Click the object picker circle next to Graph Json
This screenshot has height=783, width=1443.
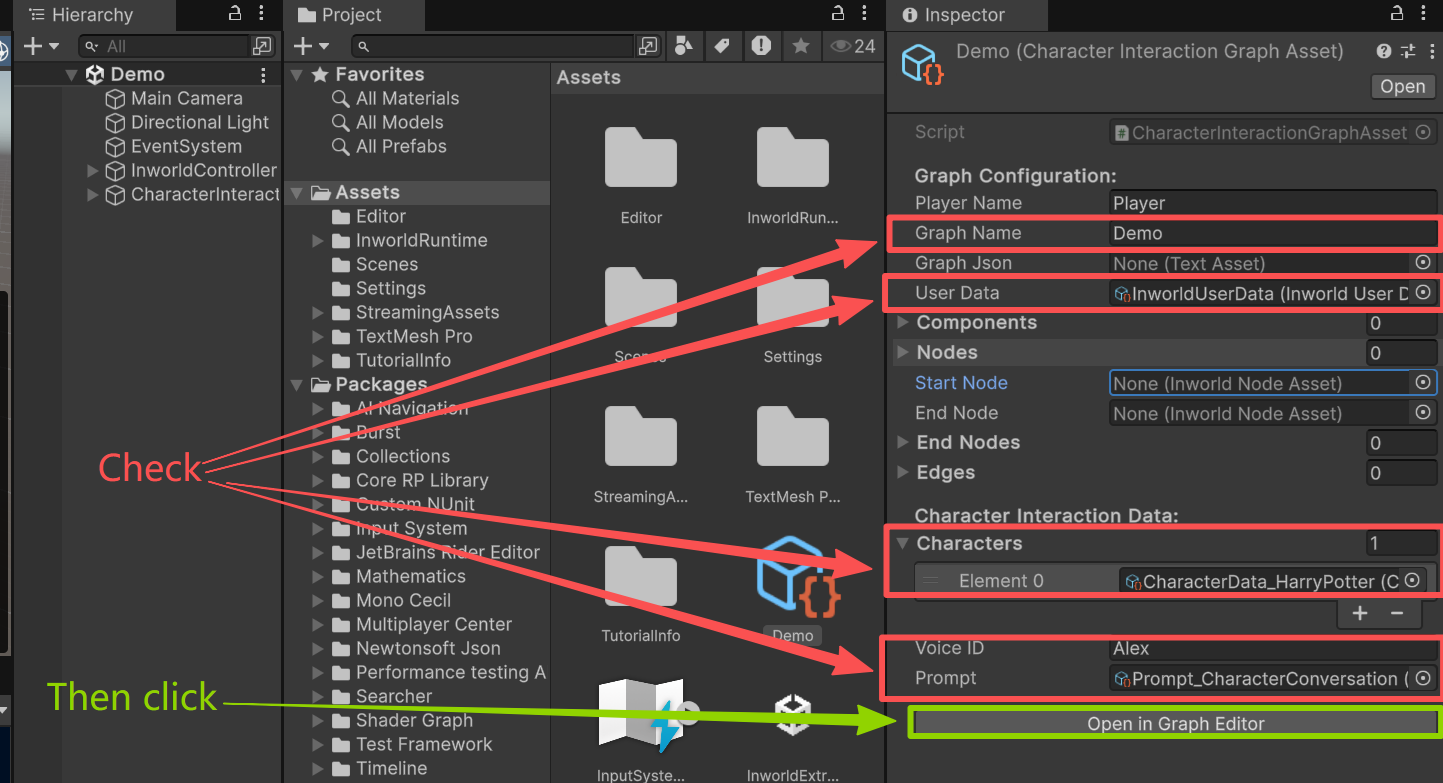1424,262
